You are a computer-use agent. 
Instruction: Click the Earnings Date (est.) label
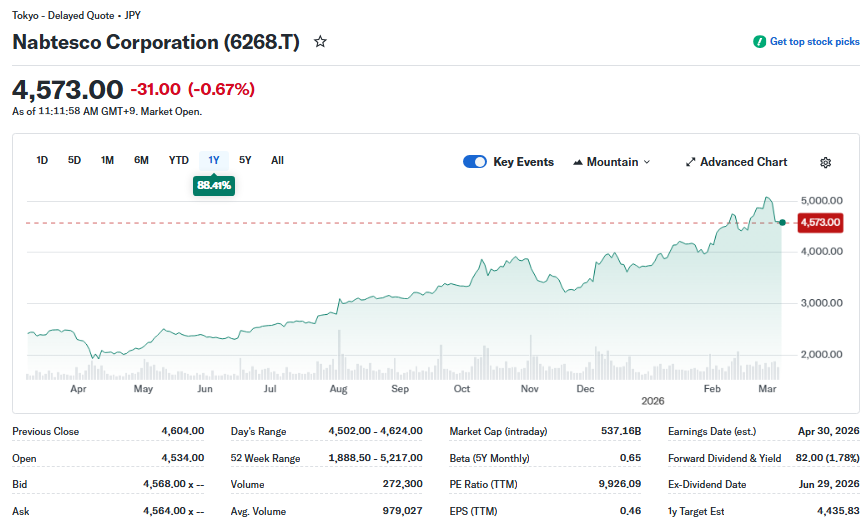[x=712, y=431]
